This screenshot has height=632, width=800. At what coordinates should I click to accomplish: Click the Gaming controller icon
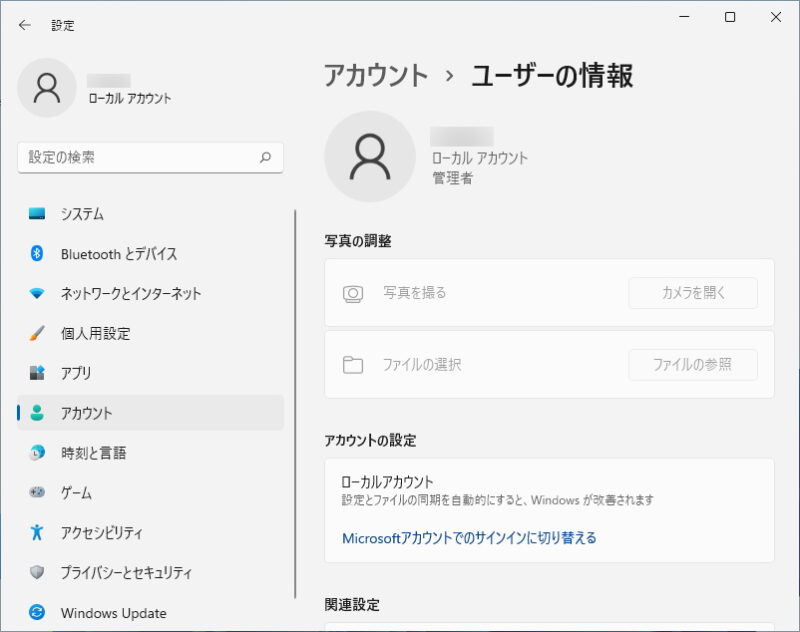point(37,493)
